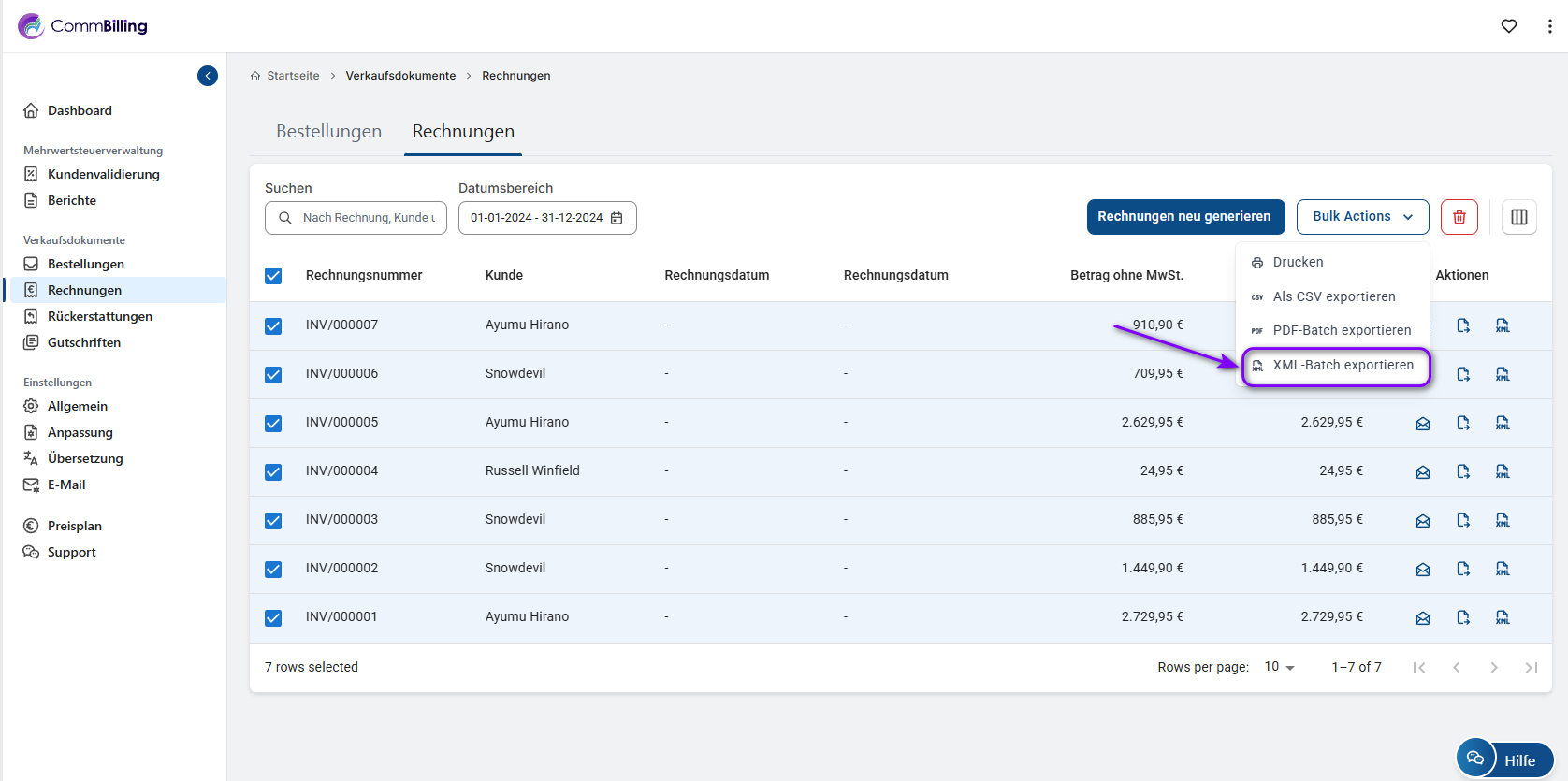This screenshot has width=1568, height=781.
Task: Deselect the checkbox for INV/000006
Action: click(273, 374)
